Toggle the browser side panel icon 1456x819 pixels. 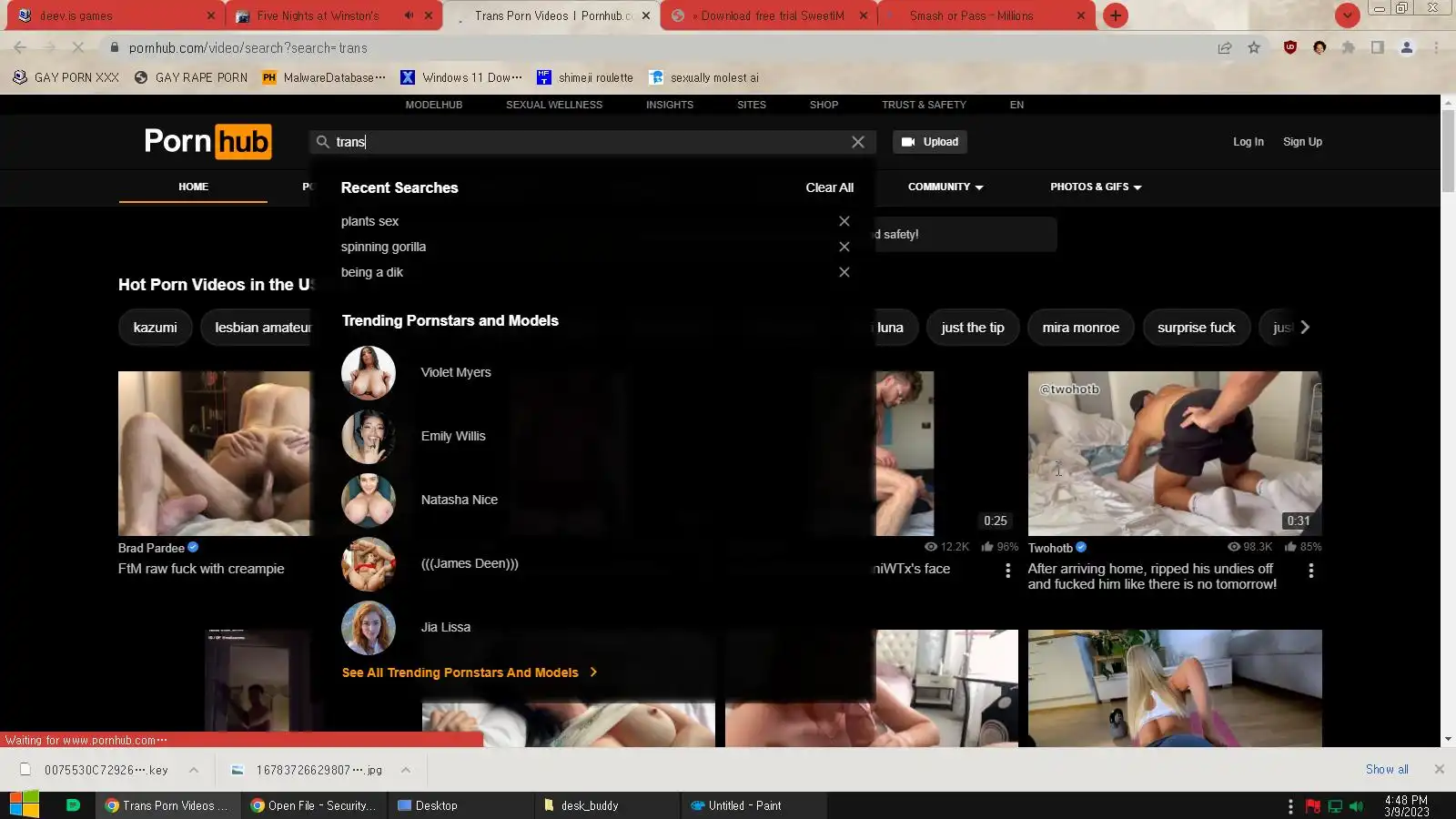[1378, 47]
